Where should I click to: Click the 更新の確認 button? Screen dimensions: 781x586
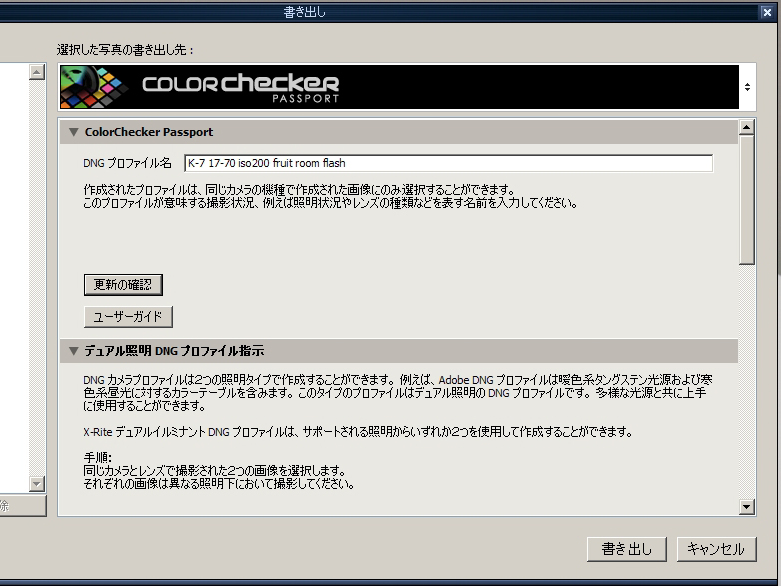tap(123, 285)
